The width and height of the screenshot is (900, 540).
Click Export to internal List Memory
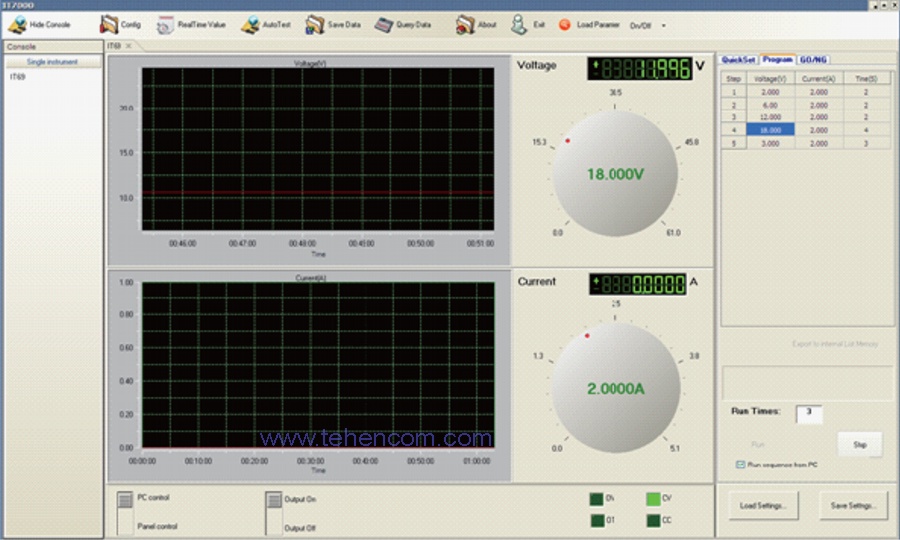(x=835, y=344)
